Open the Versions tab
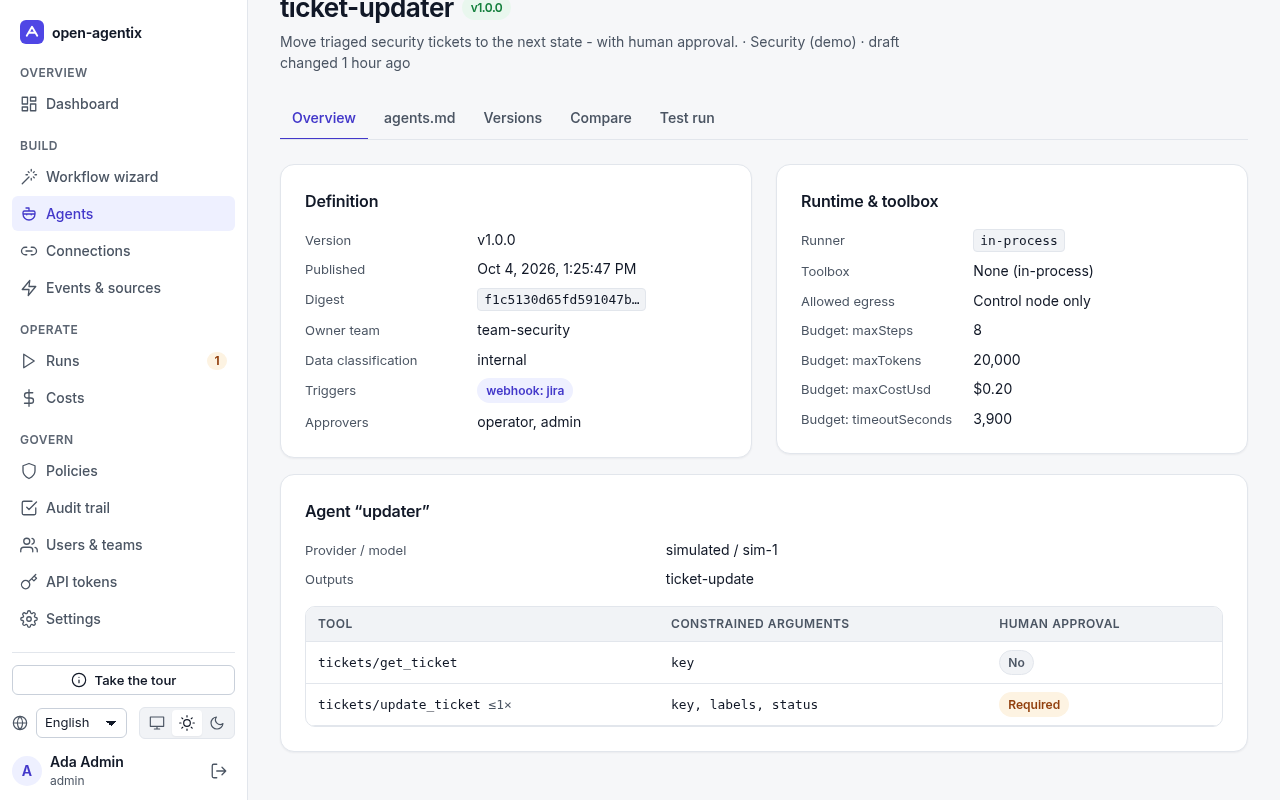The width and height of the screenshot is (1280, 800). coord(513,118)
